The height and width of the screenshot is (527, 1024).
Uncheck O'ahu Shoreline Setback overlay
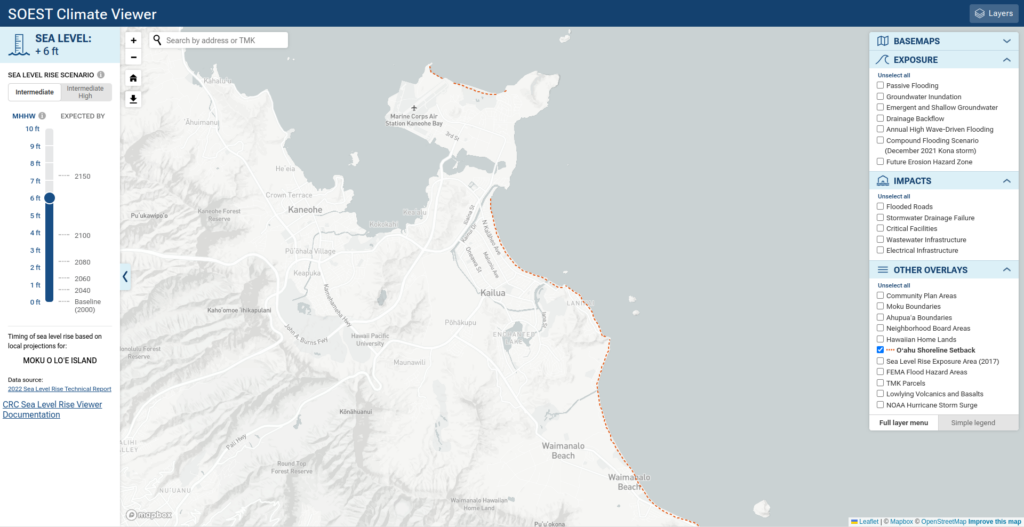pos(880,350)
